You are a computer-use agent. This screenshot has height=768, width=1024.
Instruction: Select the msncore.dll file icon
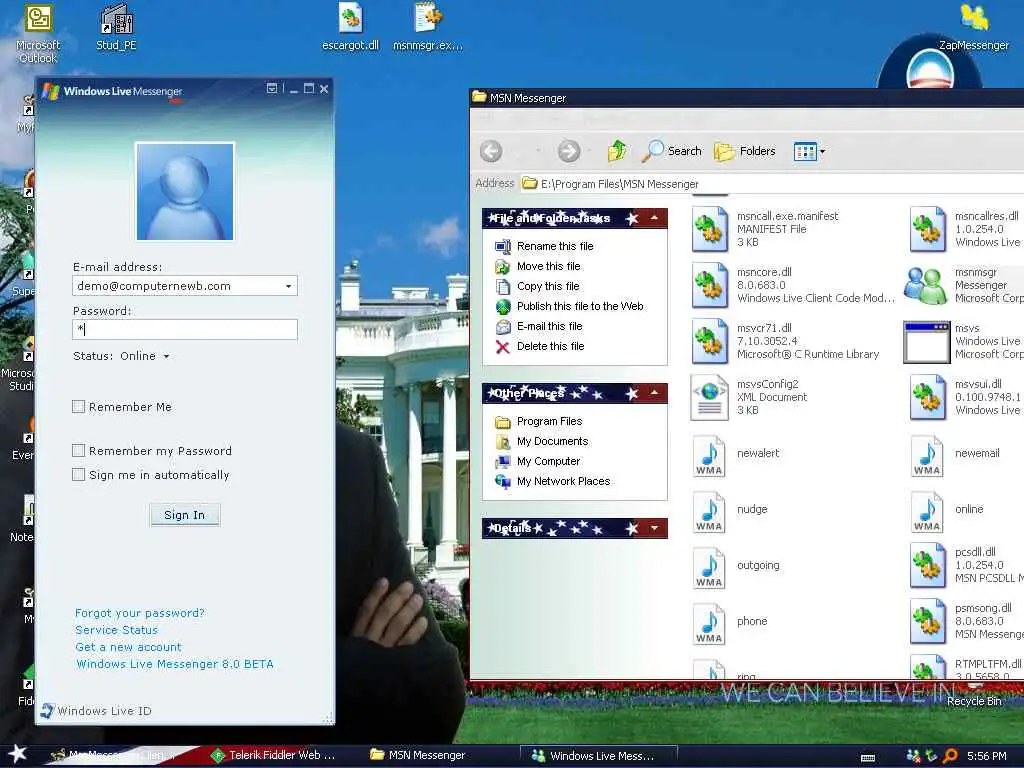coord(710,285)
